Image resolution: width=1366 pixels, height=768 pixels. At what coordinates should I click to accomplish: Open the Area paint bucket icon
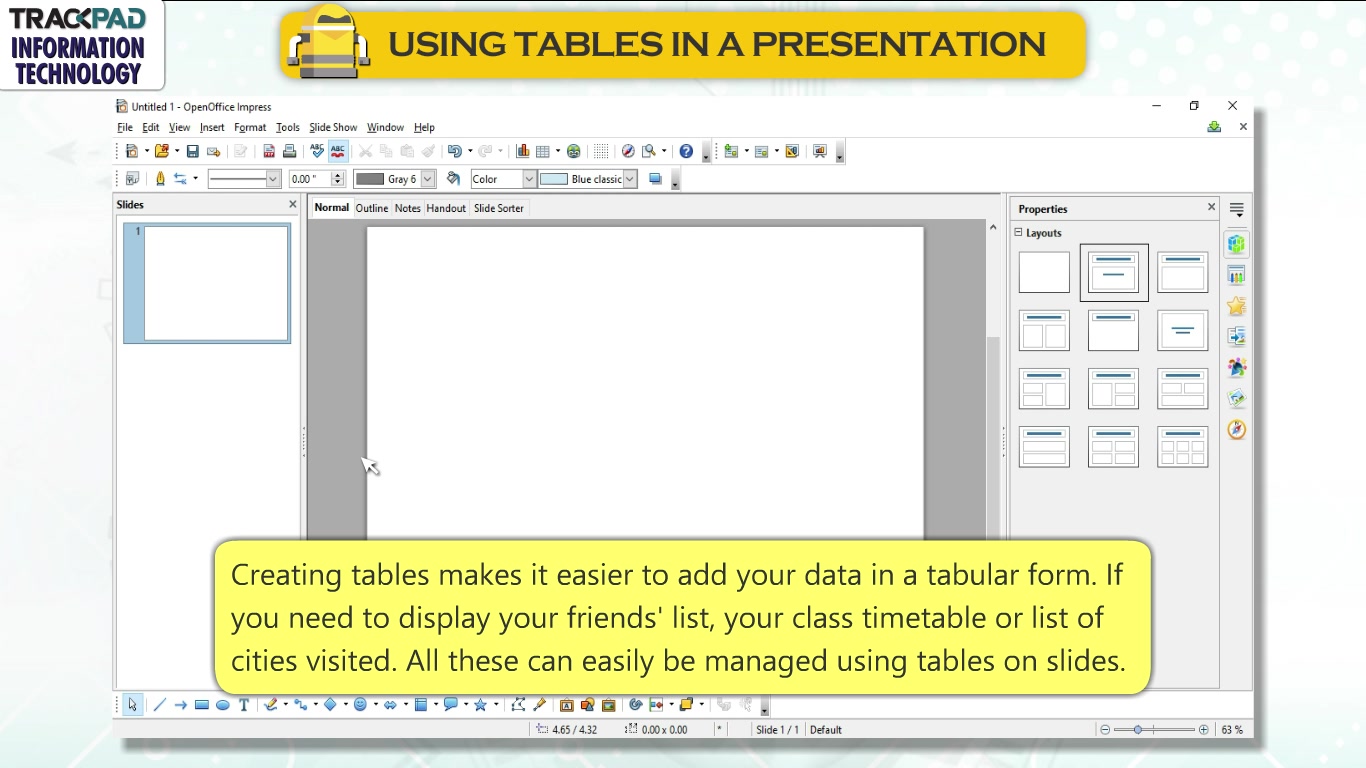pyautogui.click(x=454, y=179)
